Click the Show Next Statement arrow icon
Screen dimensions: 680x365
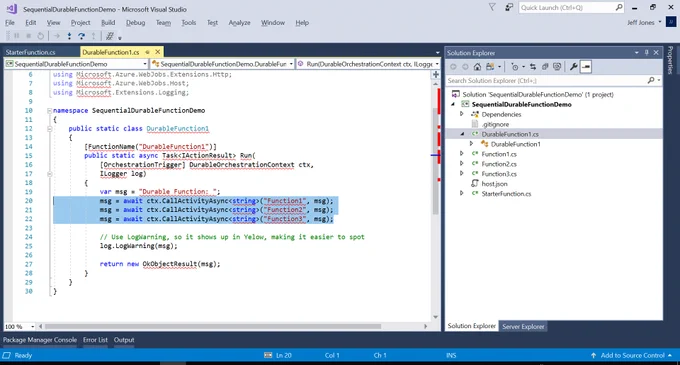click(x=56, y=36)
